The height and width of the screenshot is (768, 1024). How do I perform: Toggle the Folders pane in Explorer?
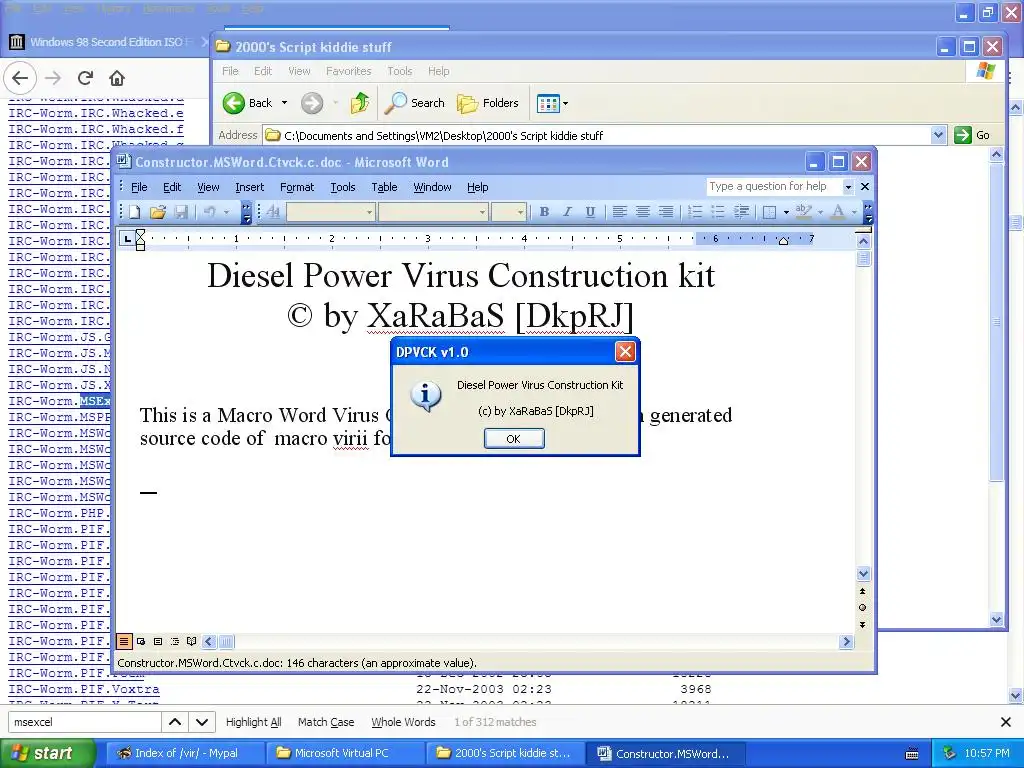click(x=488, y=103)
